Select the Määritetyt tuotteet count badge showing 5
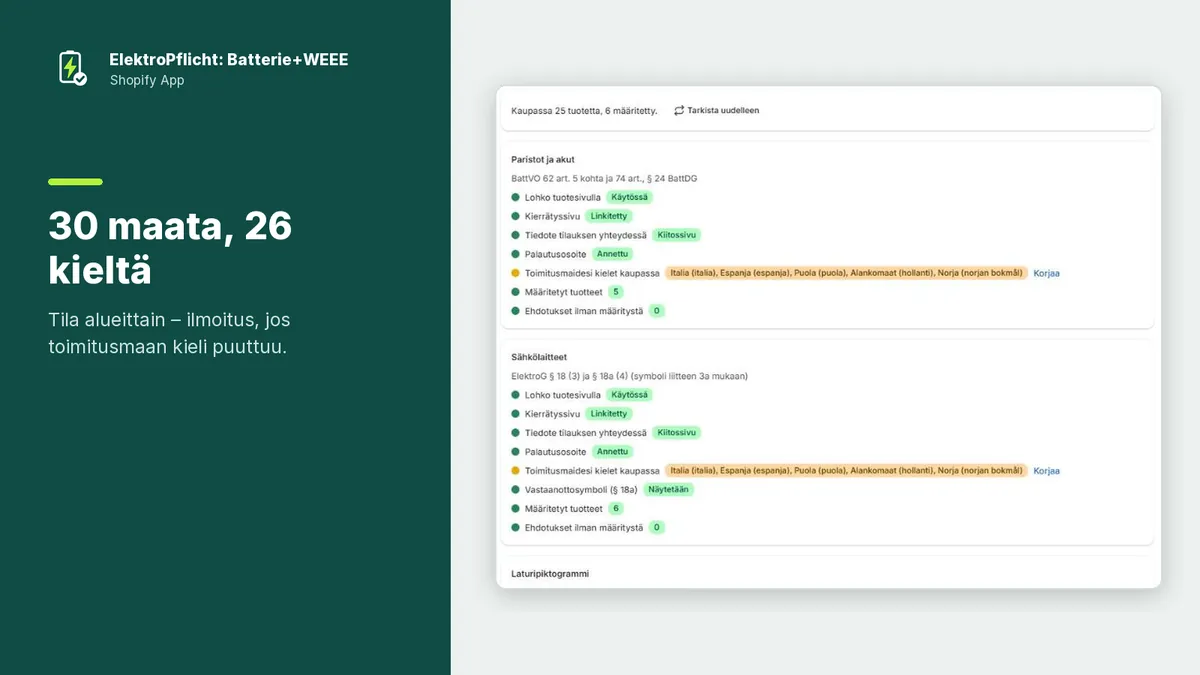The width and height of the screenshot is (1200, 675). pos(616,292)
